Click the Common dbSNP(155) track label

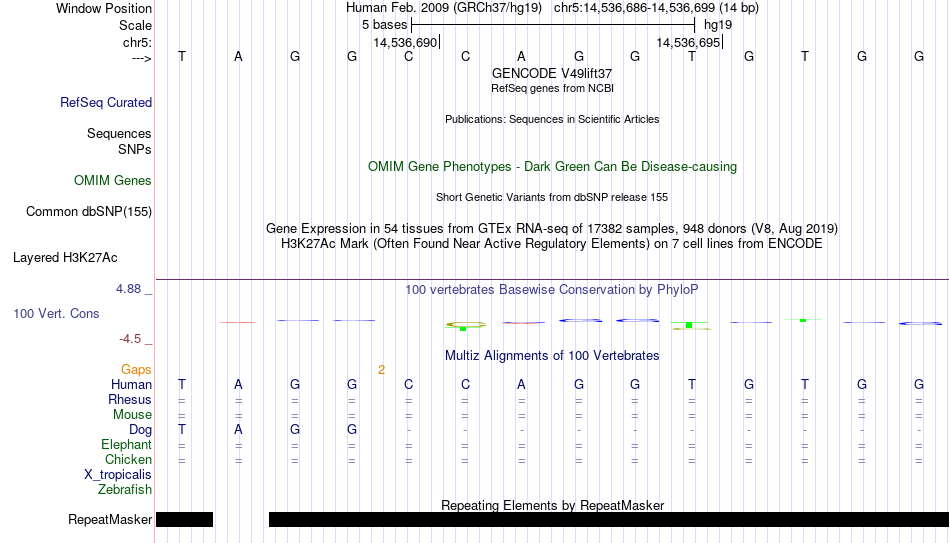(88, 212)
